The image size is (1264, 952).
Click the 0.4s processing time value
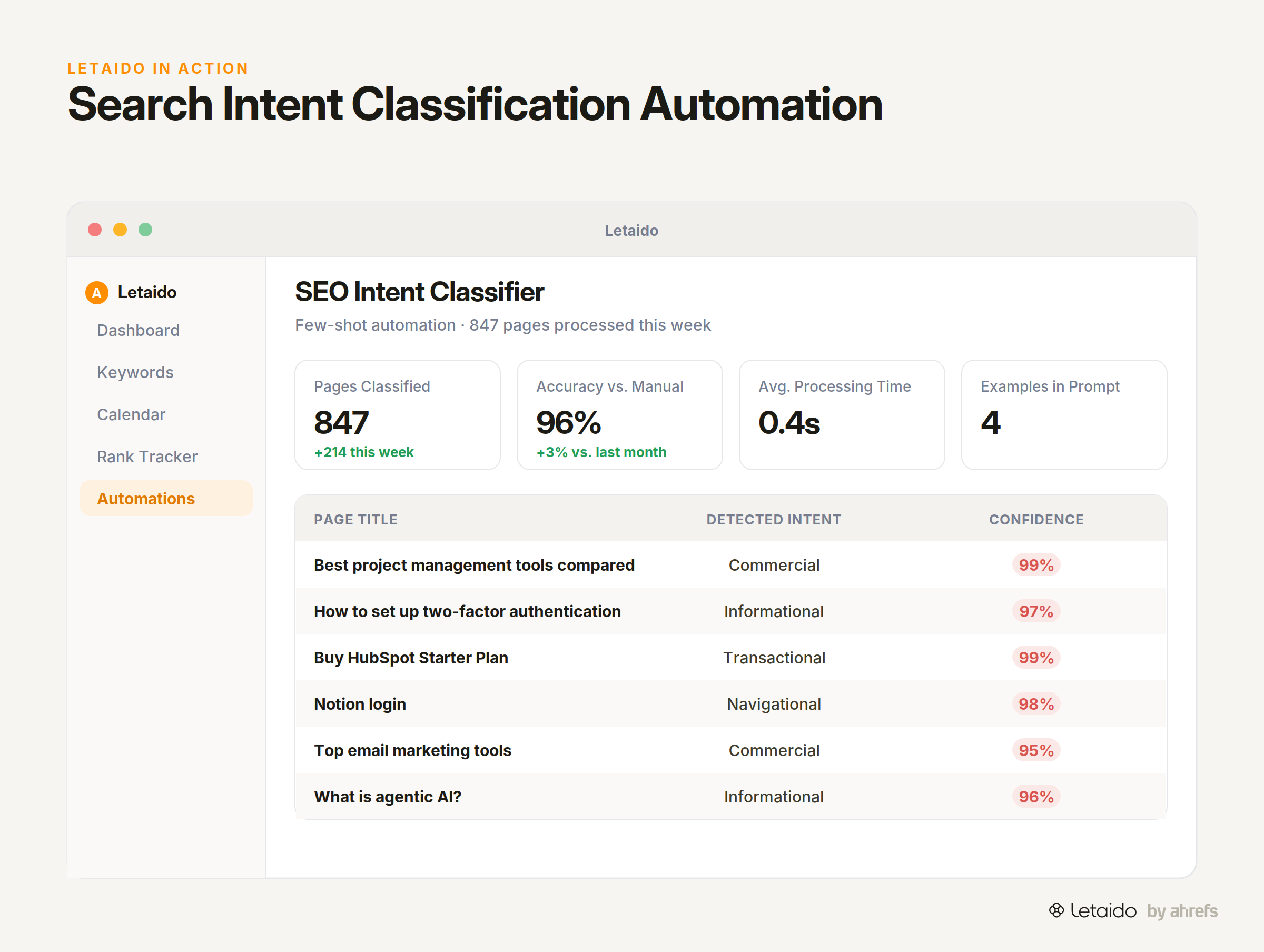[789, 422]
